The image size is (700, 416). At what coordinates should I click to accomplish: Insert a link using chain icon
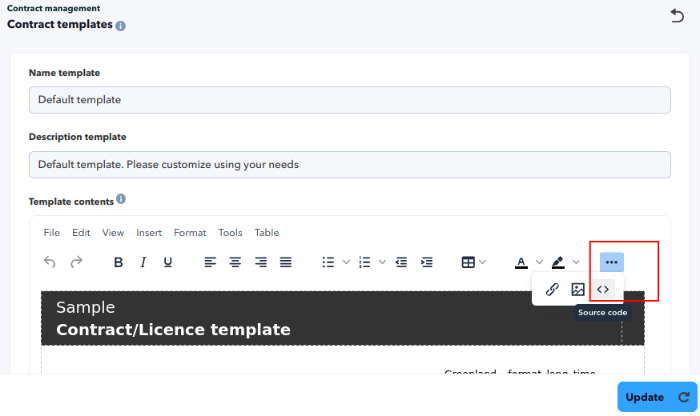click(x=552, y=289)
